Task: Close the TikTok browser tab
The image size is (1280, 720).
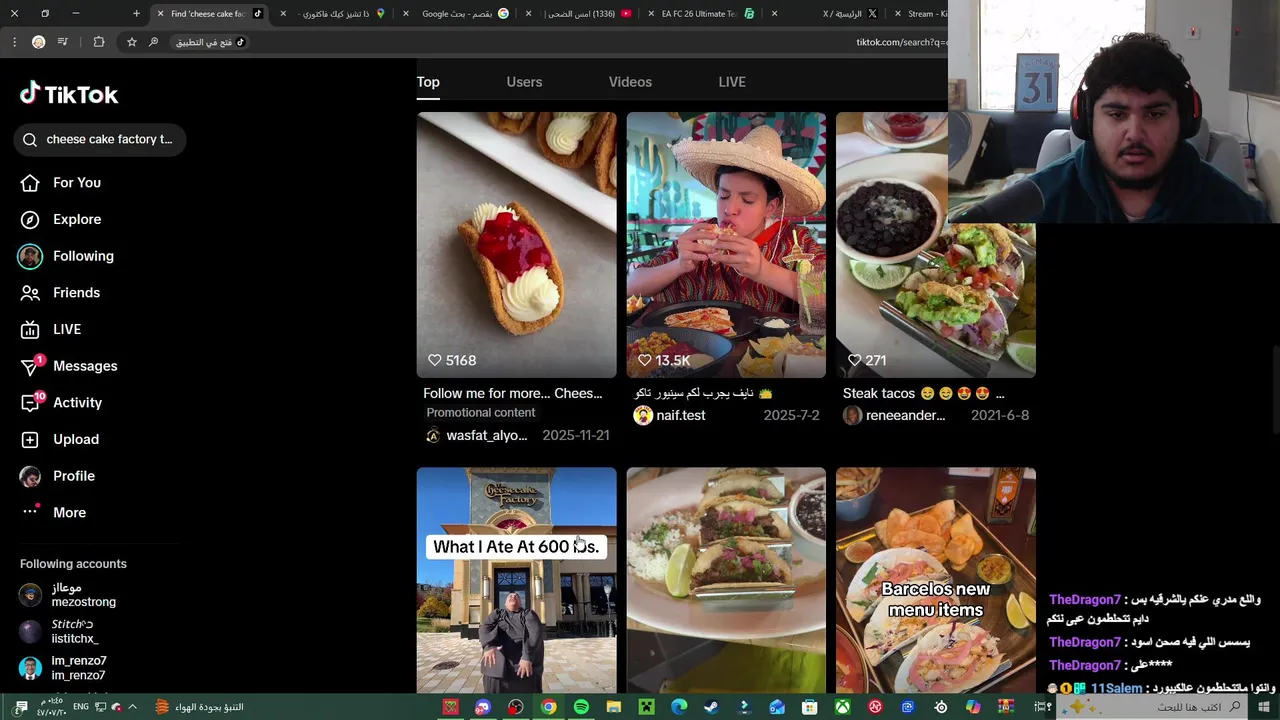Action: pyautogui.click(x=160, y=14)
